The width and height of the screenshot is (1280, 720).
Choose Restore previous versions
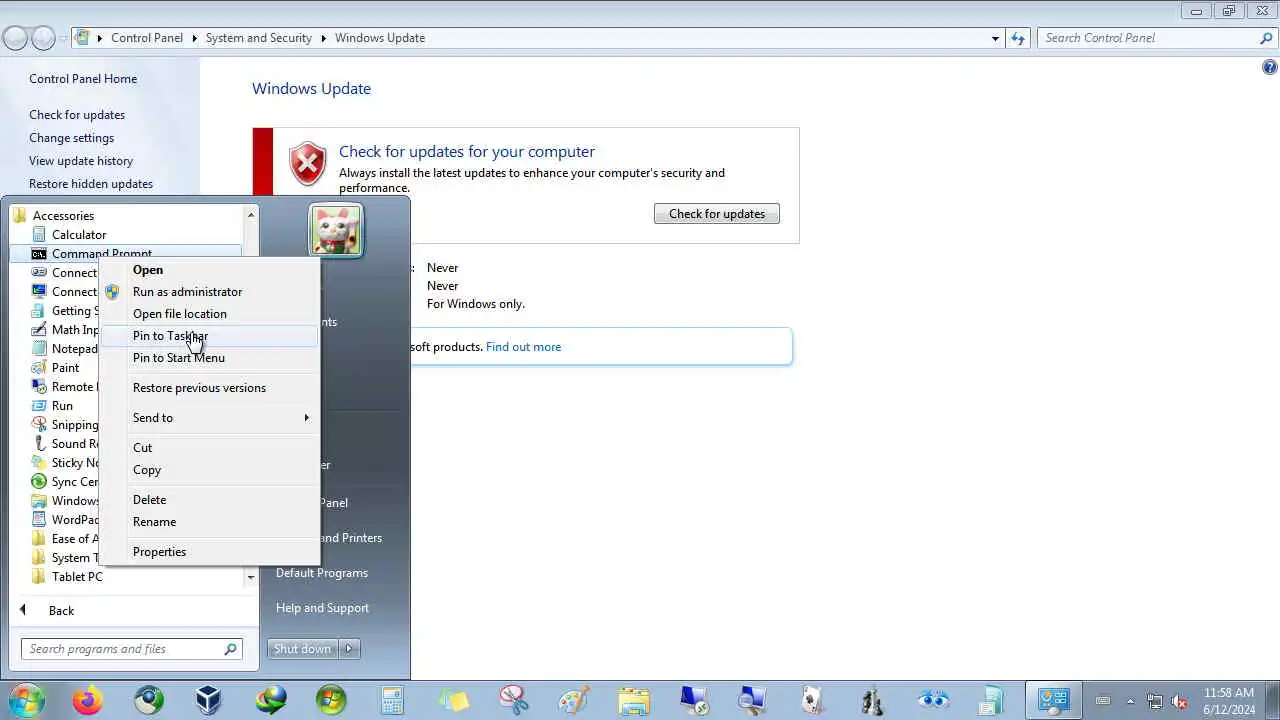[x=199, y=388]
